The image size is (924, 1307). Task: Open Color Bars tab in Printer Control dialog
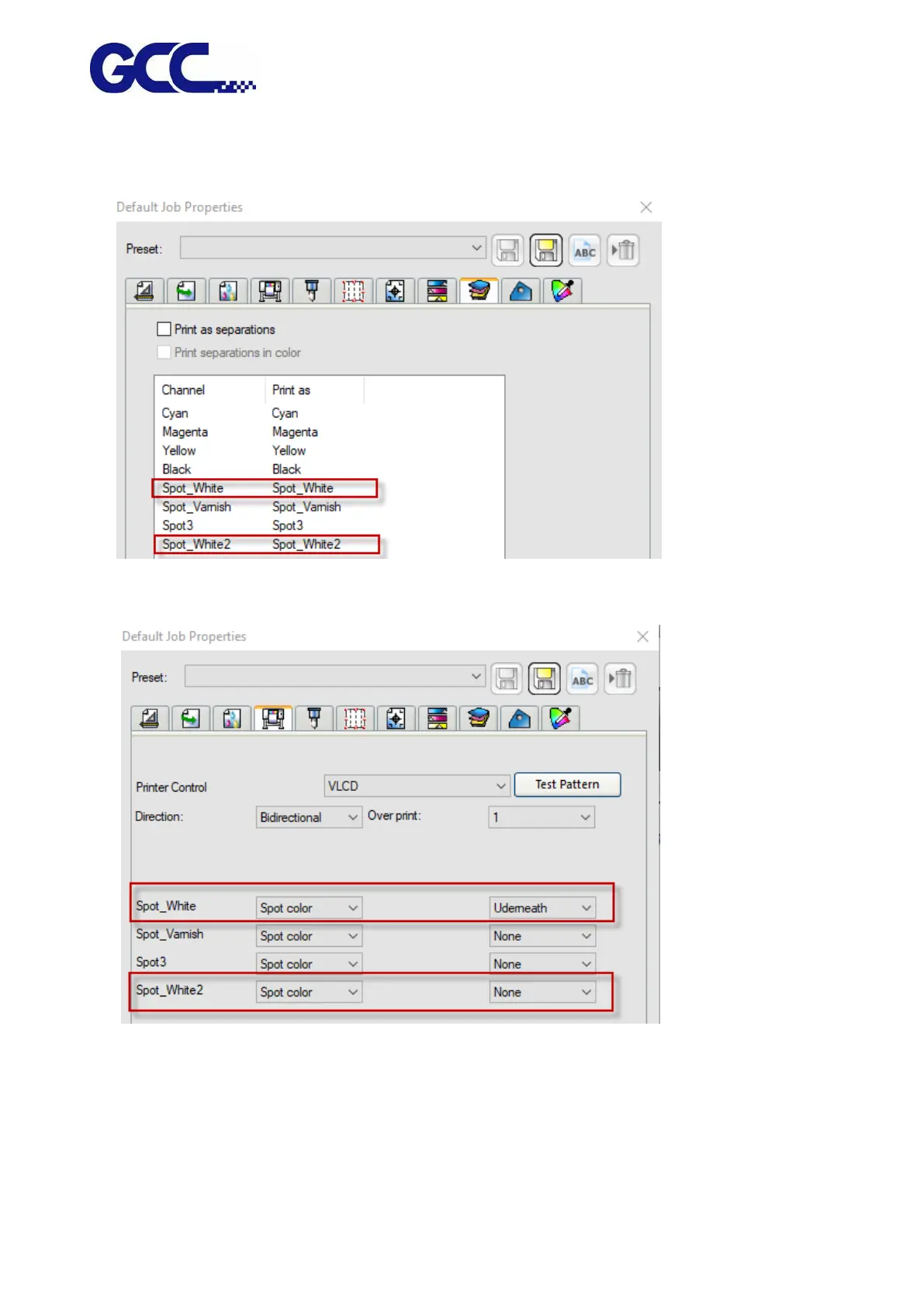tap(438, 719)
